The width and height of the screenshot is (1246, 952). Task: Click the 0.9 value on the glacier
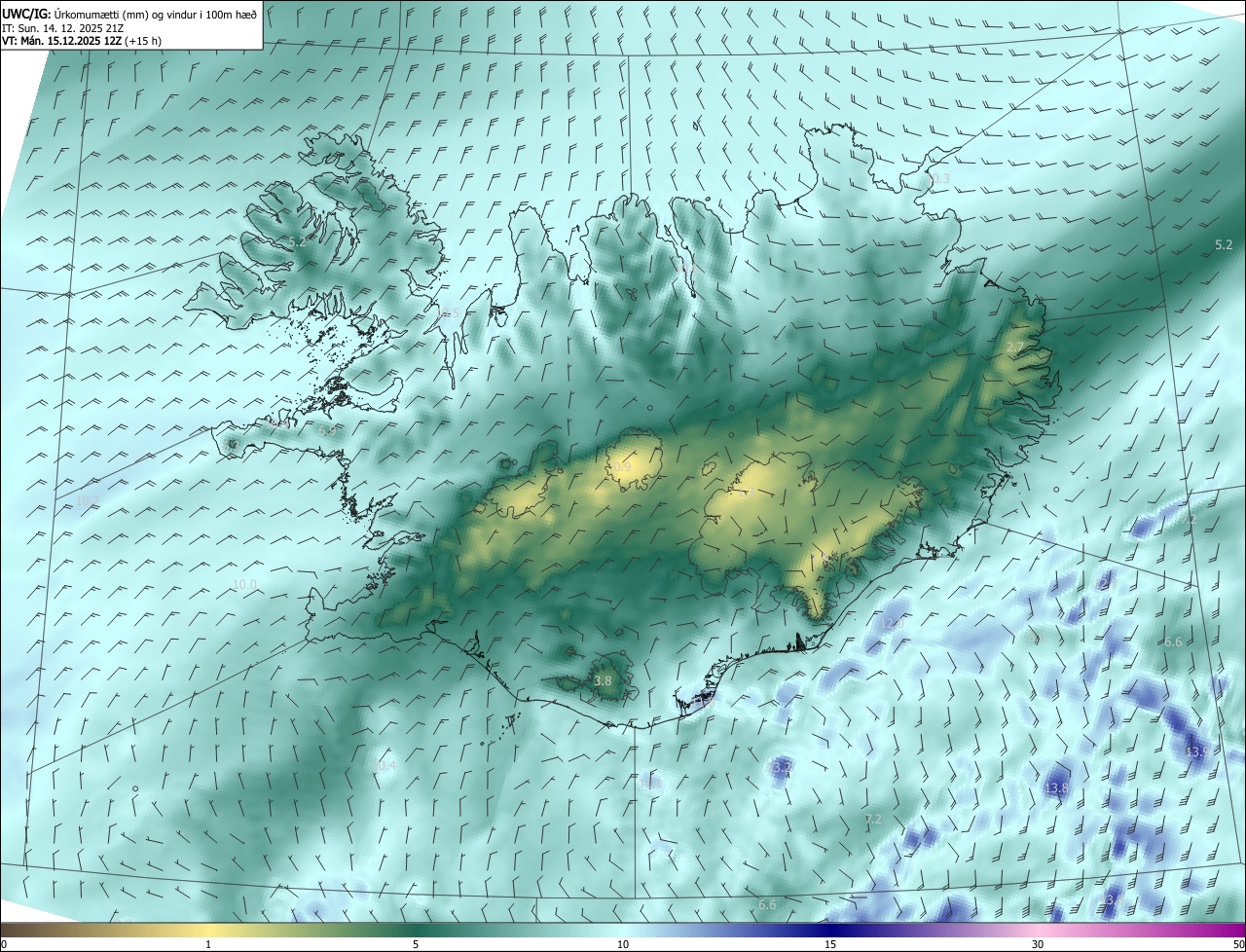click(622, 467)
